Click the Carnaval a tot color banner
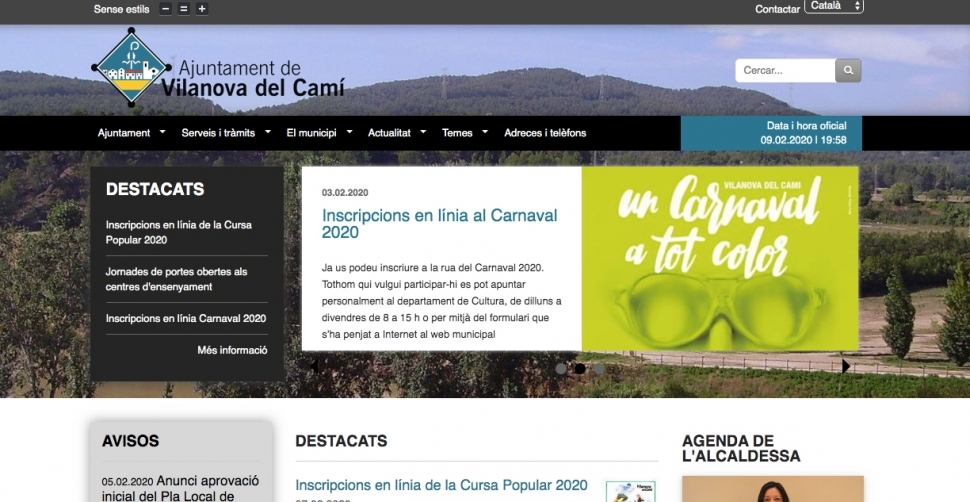The width and height of the screenshot is (970, 502). tap(719, 258)
